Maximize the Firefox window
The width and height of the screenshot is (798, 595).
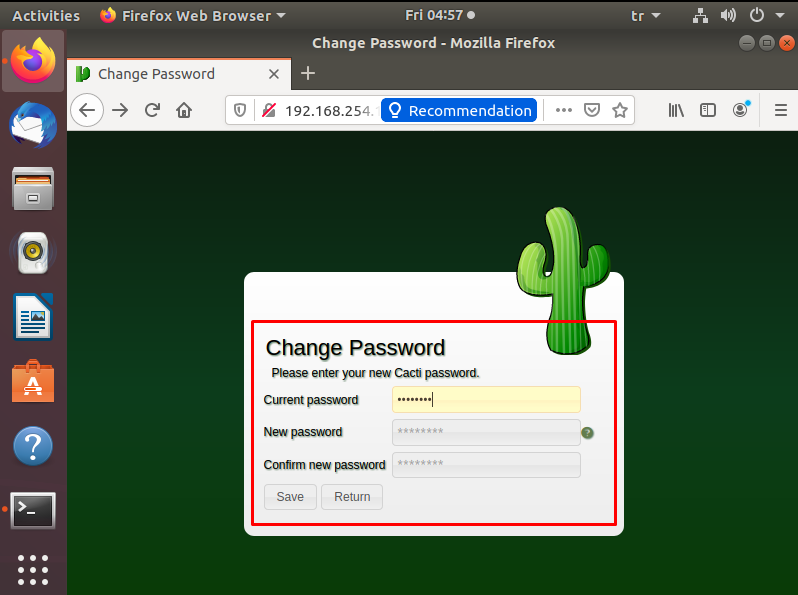tap(766, 43)
